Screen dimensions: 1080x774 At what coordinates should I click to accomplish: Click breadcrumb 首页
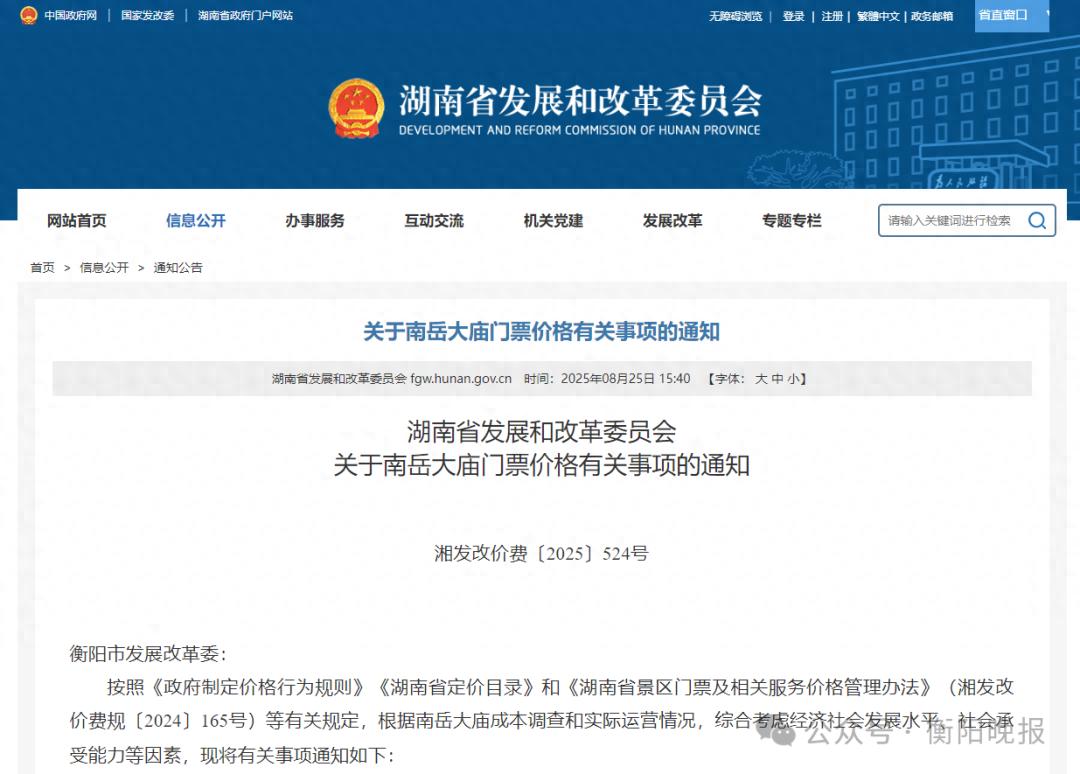click(42, 267)
